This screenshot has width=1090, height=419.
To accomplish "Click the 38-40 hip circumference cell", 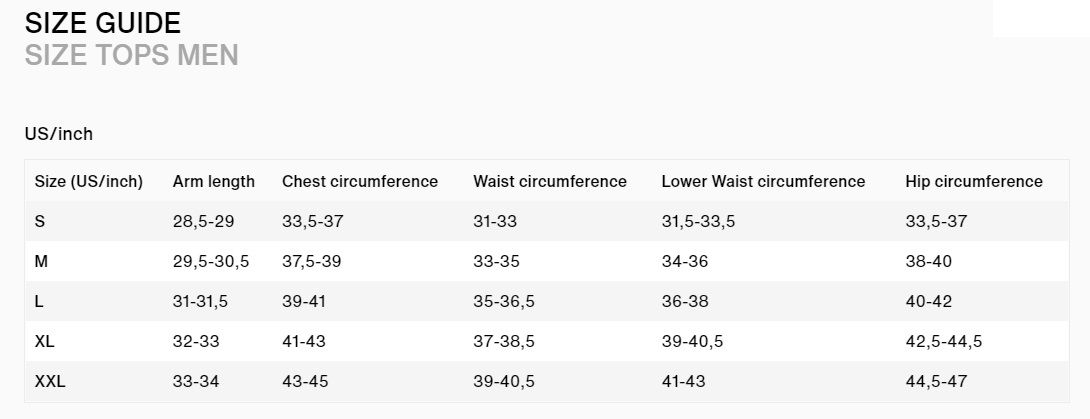I will (x=929, y=261).
